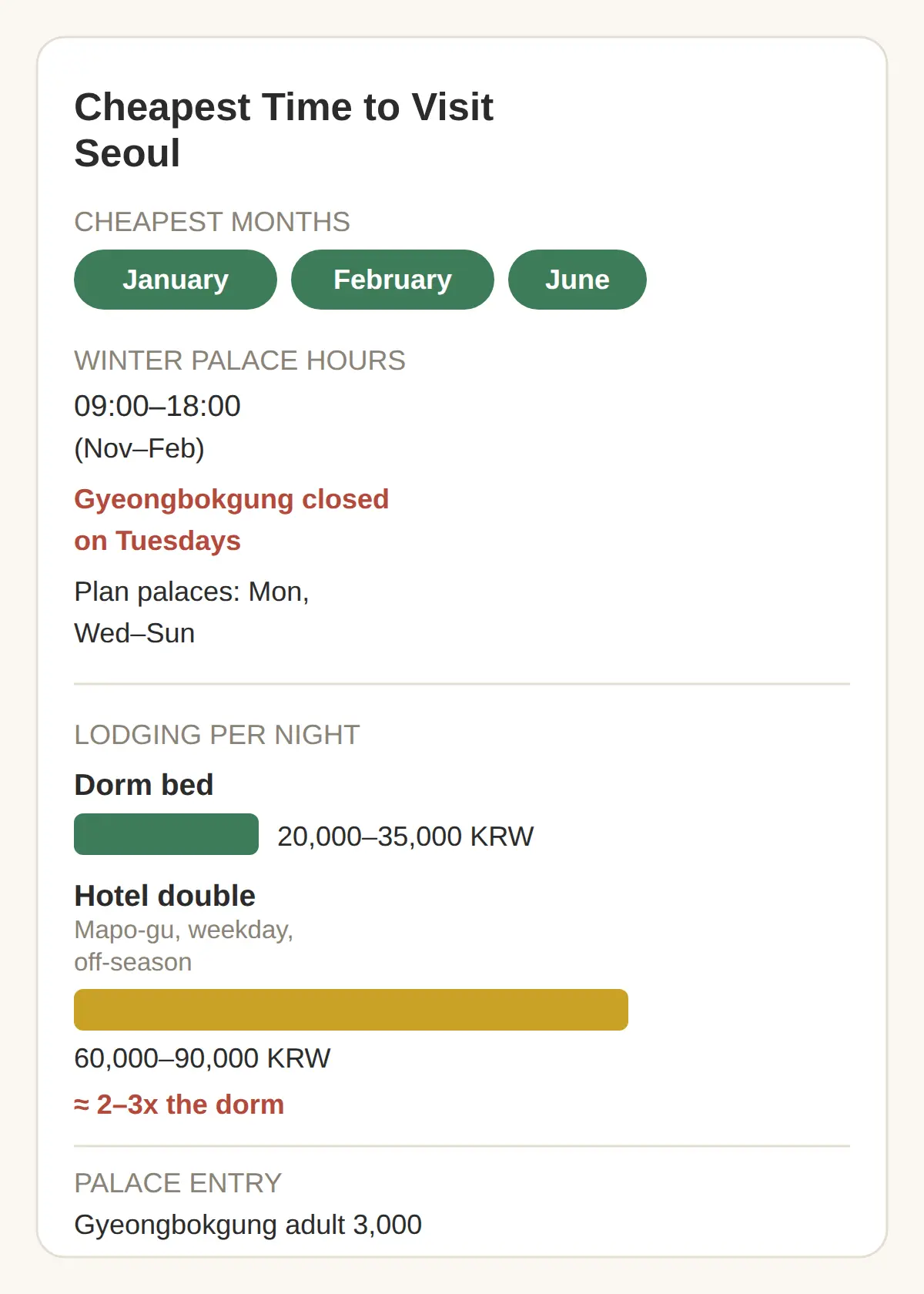Viewport: 924px width, 1294px height.
Task: Click the green dorm bed price bar
Action: (166, 834)
